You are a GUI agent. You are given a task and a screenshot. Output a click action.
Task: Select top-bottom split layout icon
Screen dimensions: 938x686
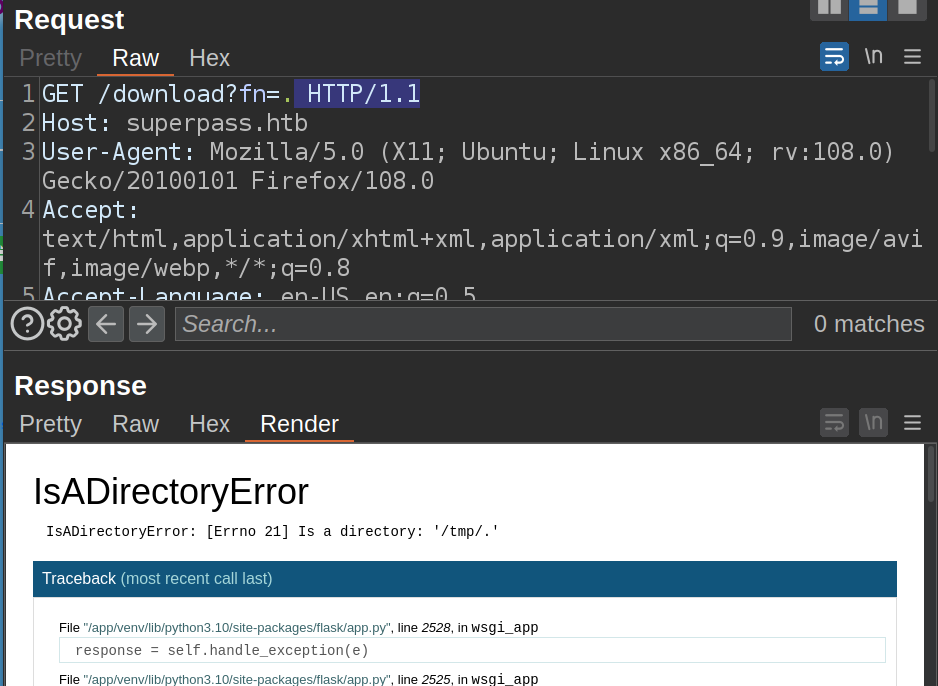(x=868, y=8)
